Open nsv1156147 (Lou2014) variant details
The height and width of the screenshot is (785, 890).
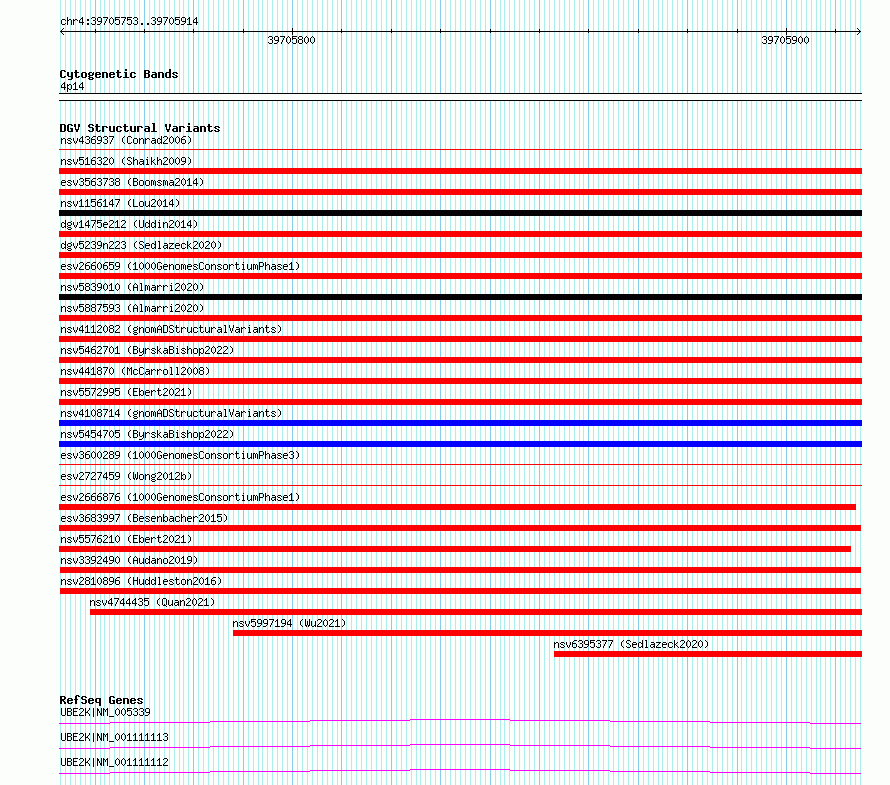120,203
